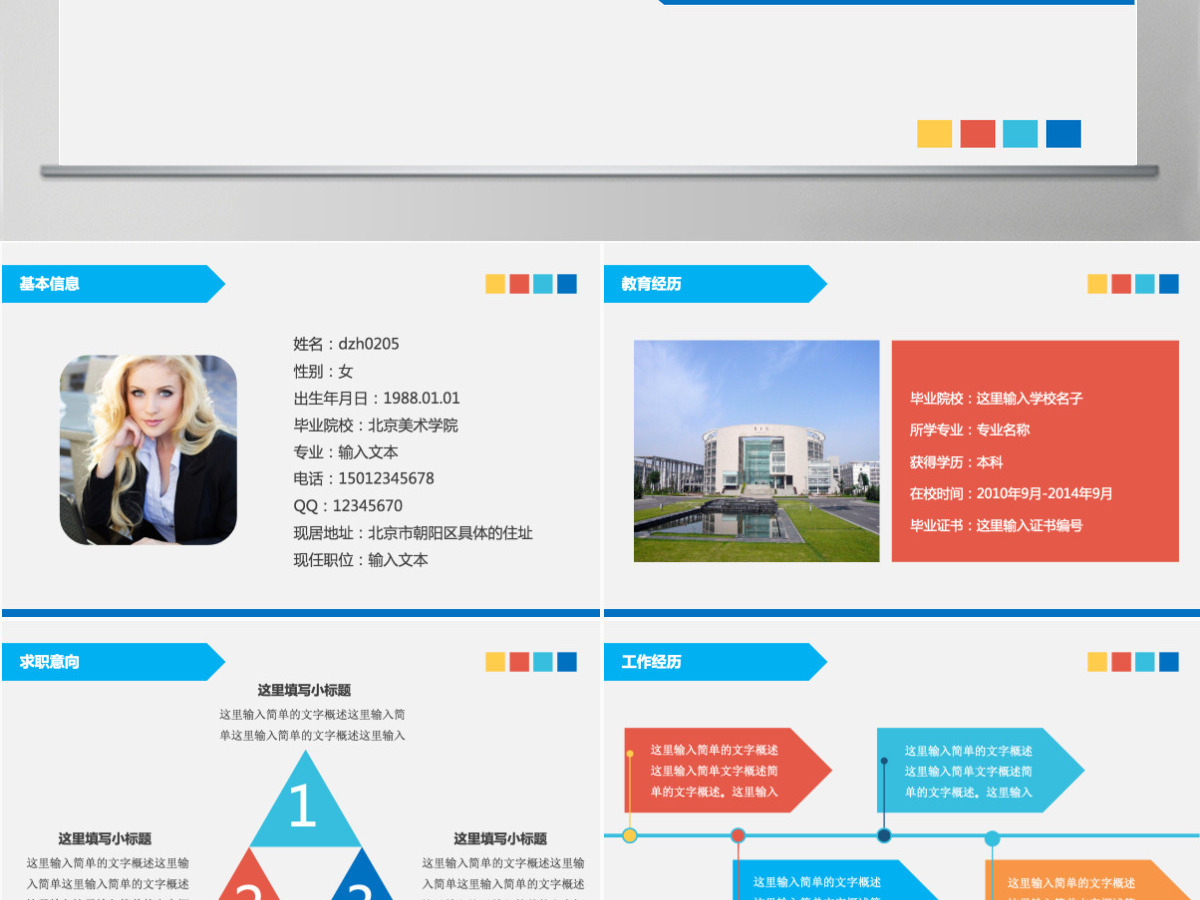Click the 求职意向 header banner
The image size is (1200, 900).
113,662
